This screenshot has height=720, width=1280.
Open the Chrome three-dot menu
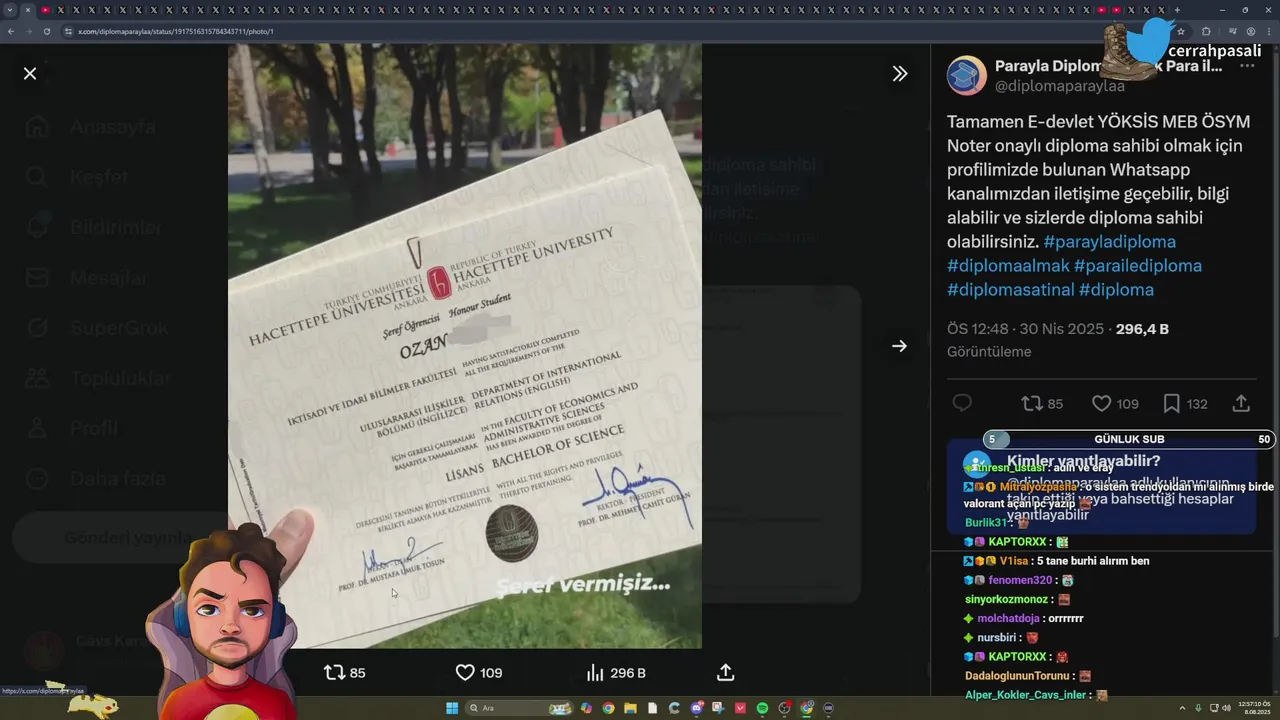(1269, 31)
